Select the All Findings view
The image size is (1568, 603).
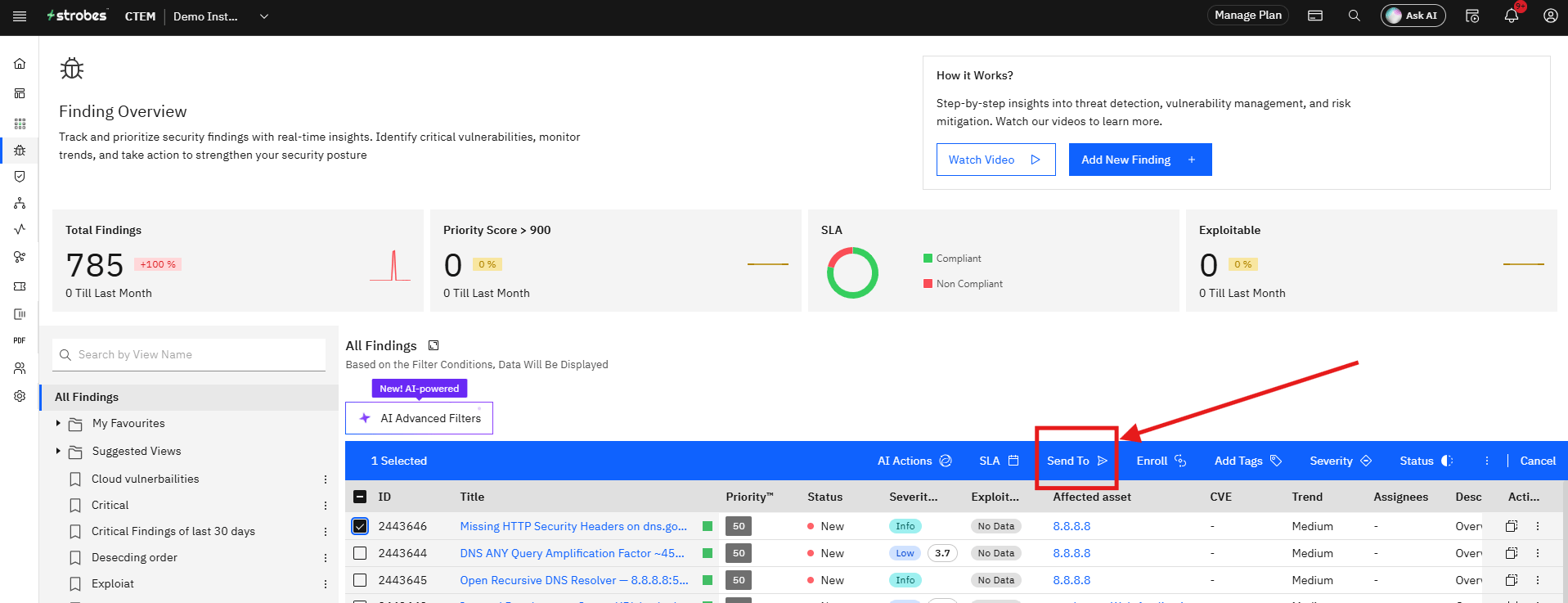(189, 397)
